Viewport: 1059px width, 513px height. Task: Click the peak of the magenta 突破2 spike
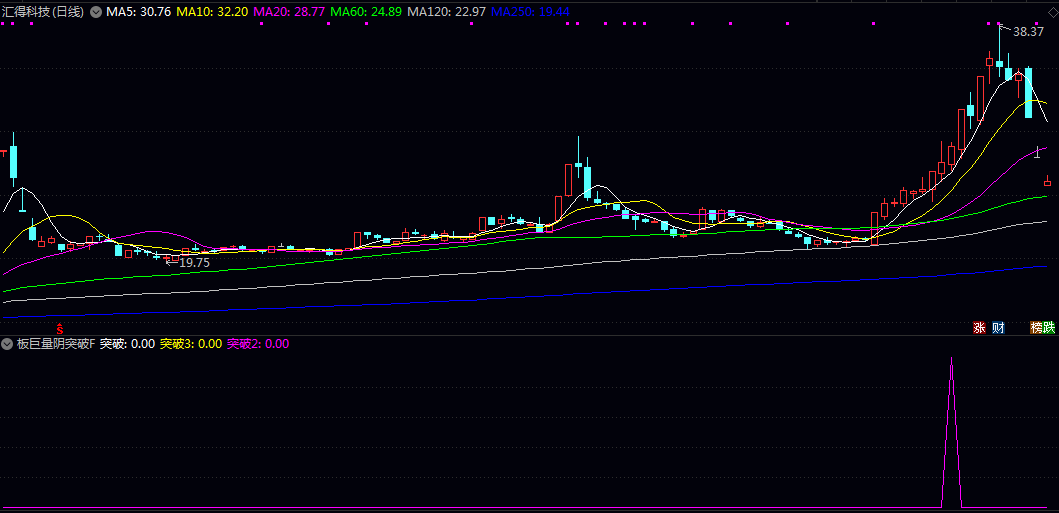951,358
